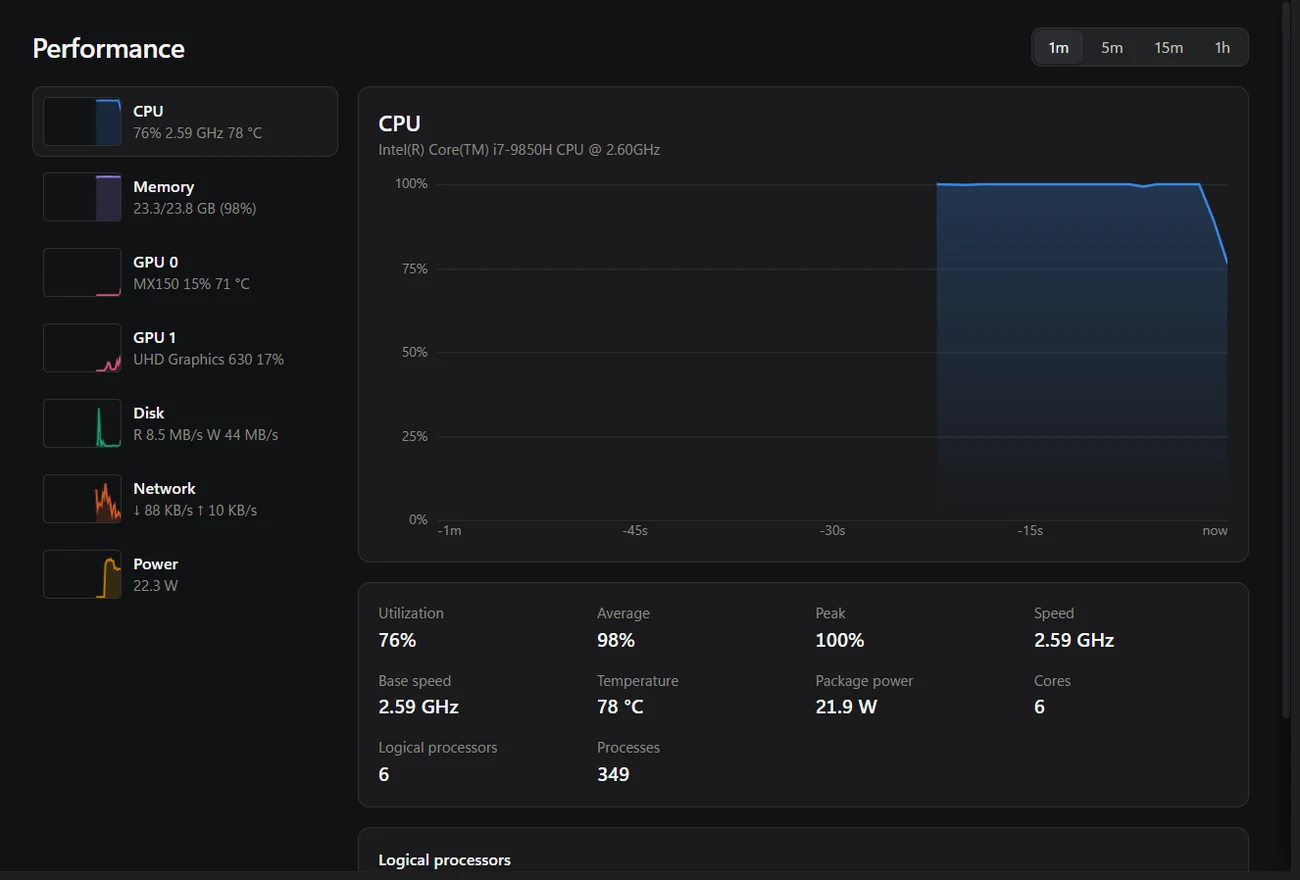Switch time range to 5m
This screenshot has height=880, width=1300.
(x=1112, y=47)
